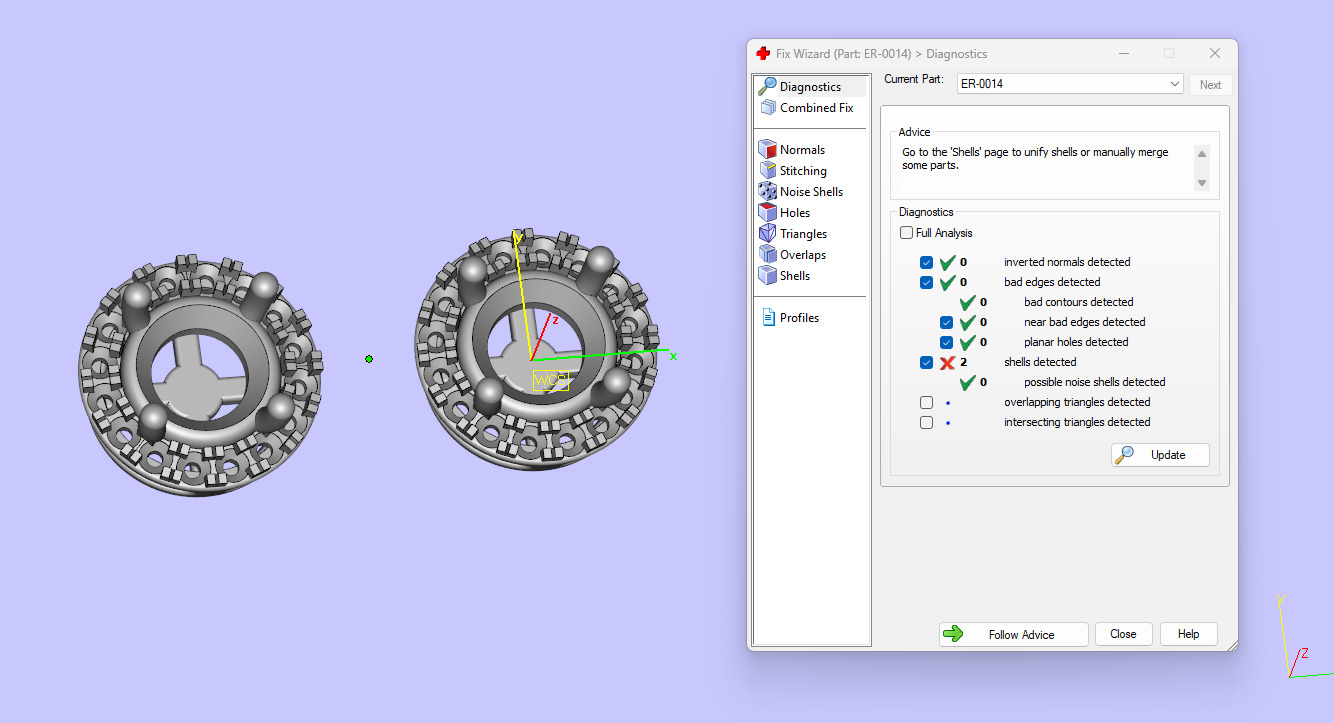
Task: Enable overlapping triangles detected checkbox
Action: pos(926,402)
